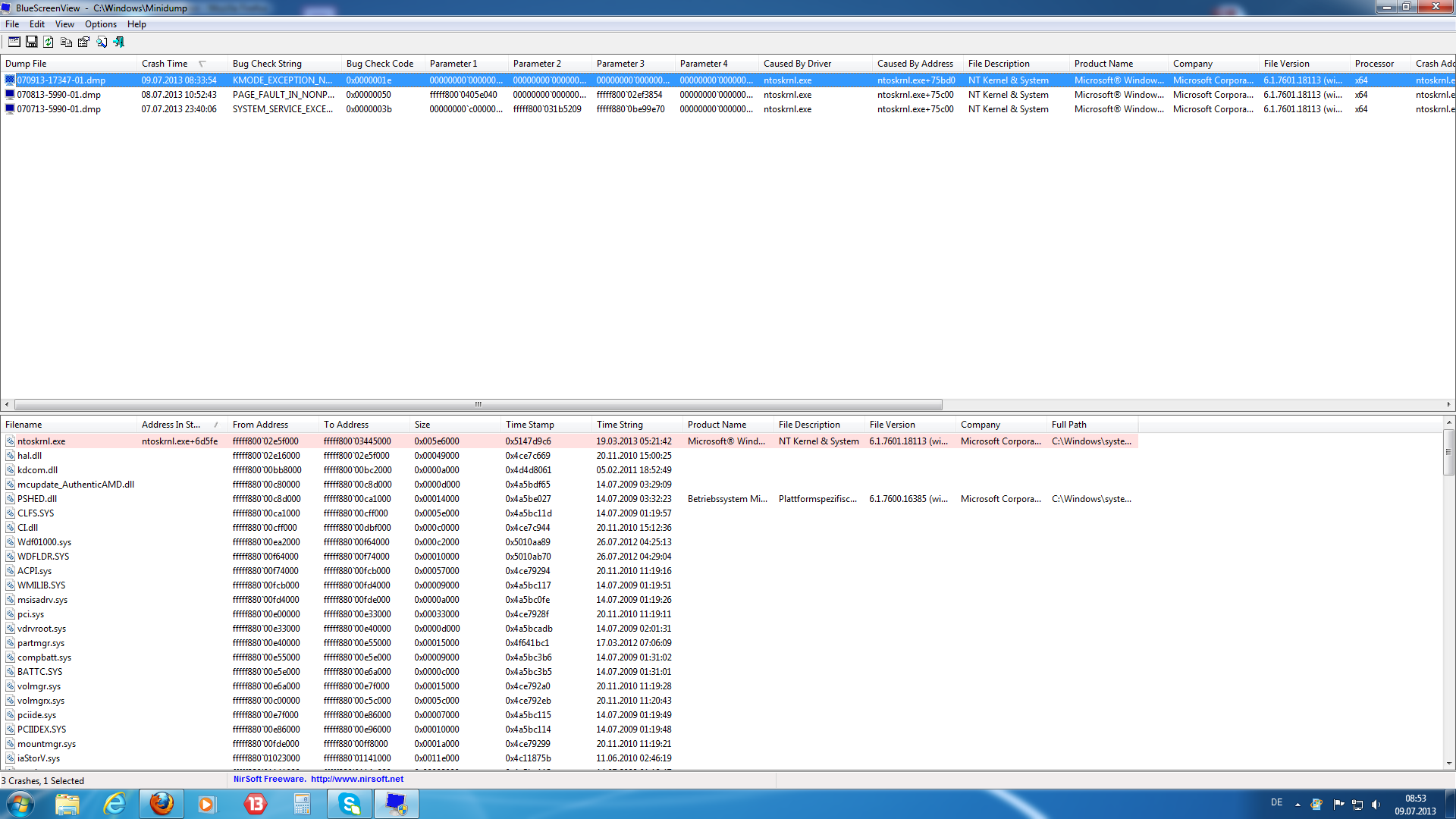Viewport: 1456px width, 819px height.
Task: Select the mcupdate_AuthenticAMD.dll module row
Action: coord(570,485)
